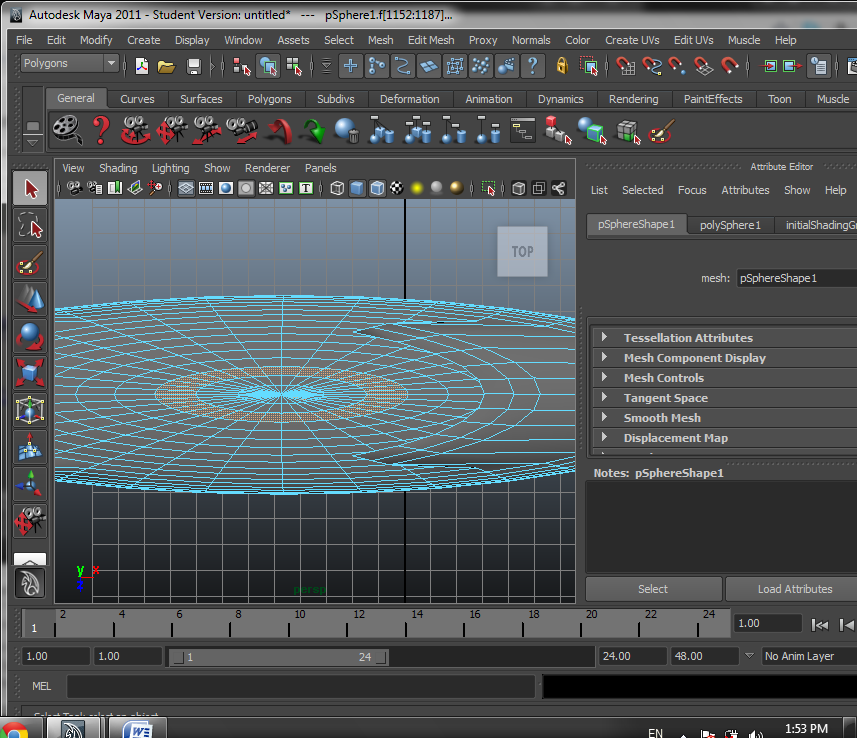857x738 pixels.
Task: Choose the Paint Selection tool in toolbox
Action: pyautogui.click(x=30, y=262)
